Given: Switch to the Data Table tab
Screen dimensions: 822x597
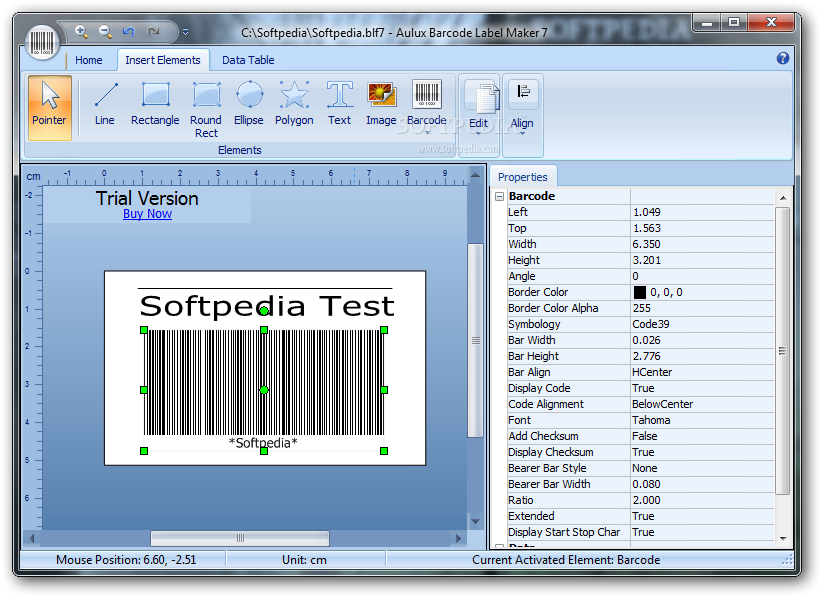Looking at the screenshot, I should coord(248,60).
